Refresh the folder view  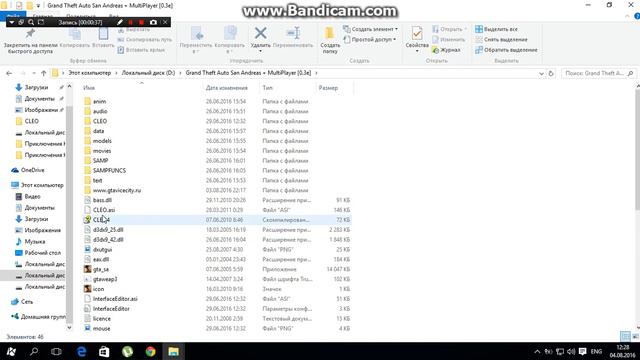click(x=551, y=73)
